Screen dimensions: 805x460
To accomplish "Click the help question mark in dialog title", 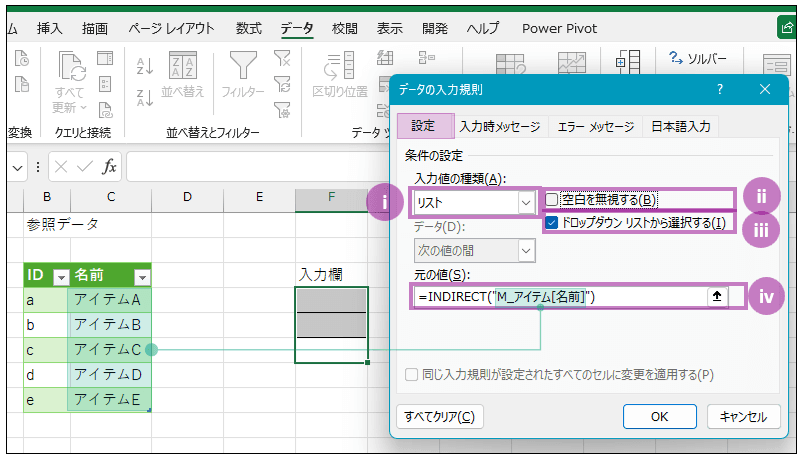I will tap(720, 89).
